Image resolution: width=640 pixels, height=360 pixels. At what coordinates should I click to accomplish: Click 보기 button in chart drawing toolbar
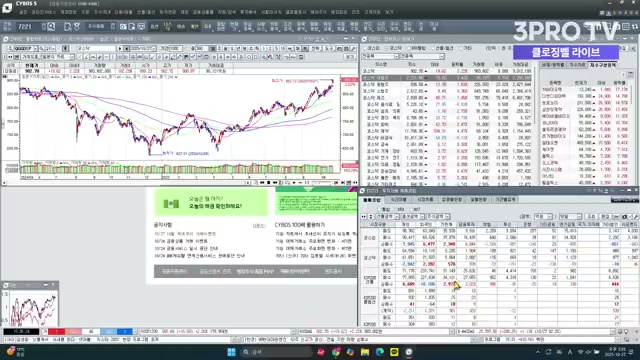click(x=350, y=57)
